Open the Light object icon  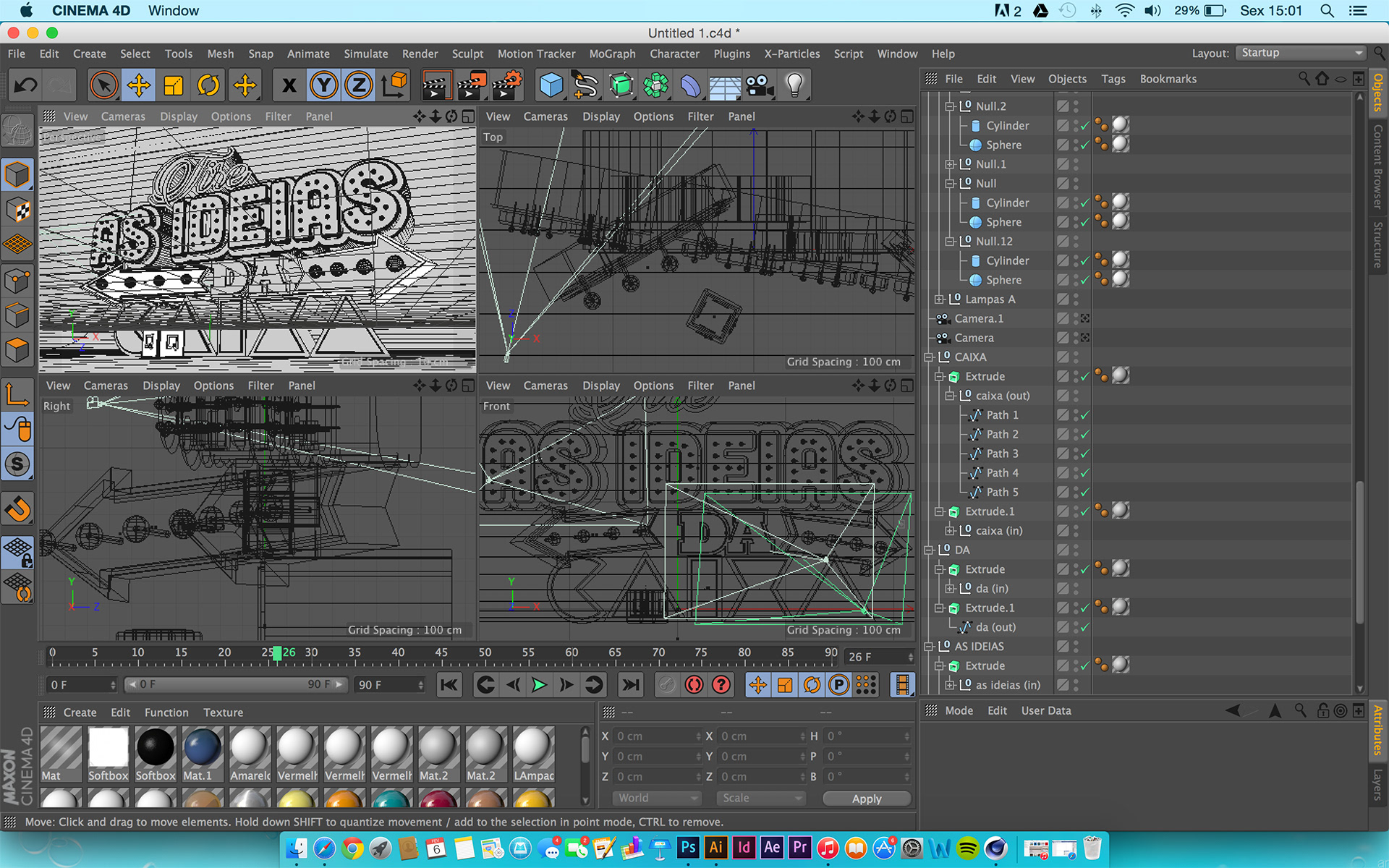click(x=794, y=85)
